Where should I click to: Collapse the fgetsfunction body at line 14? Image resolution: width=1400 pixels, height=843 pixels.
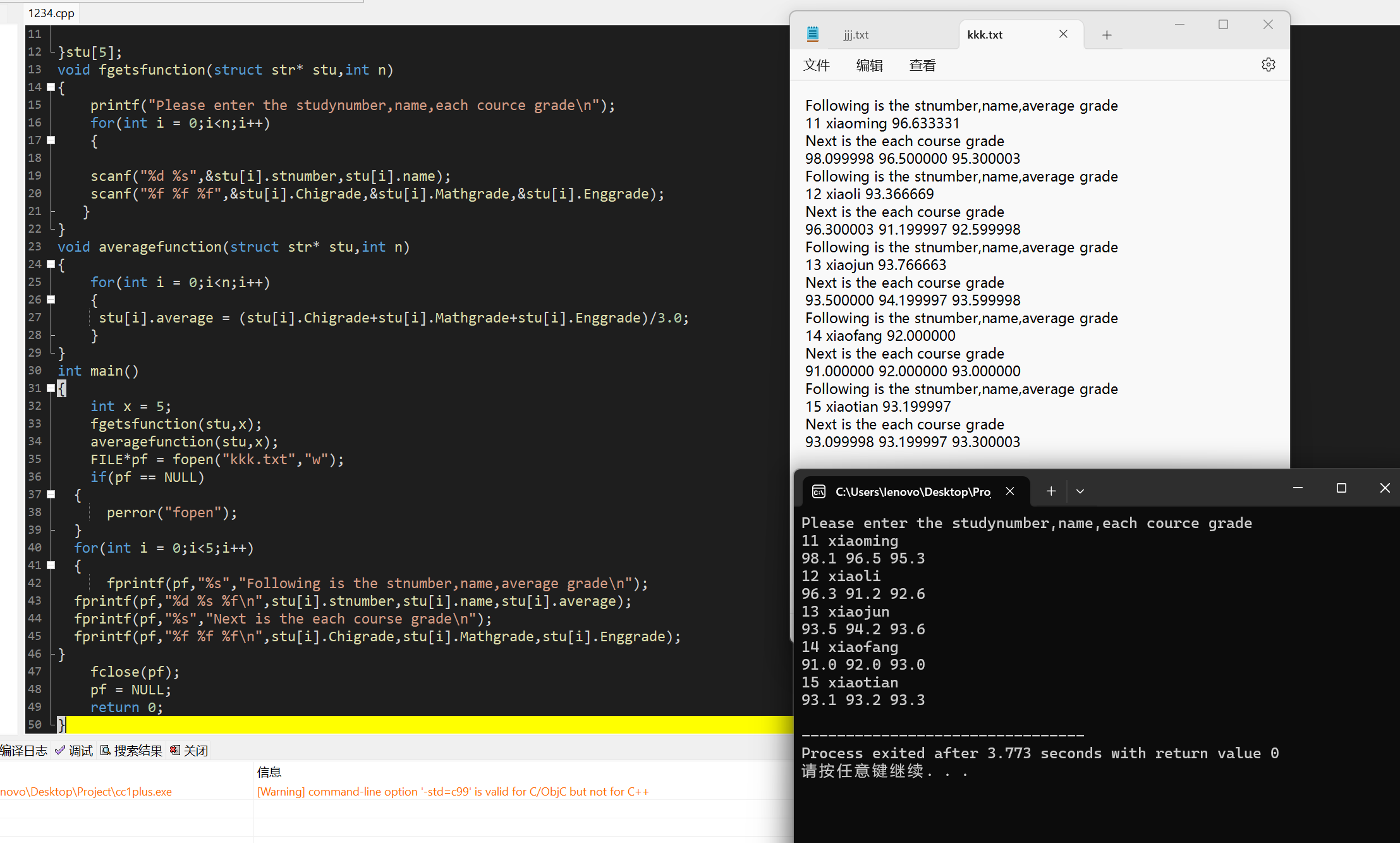[51, 87]
